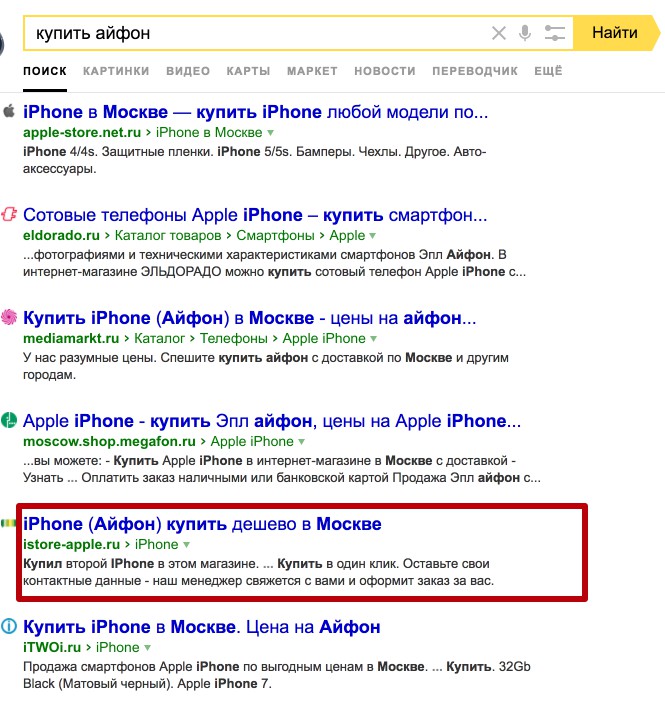Open the Маркет tab
Screen dimensions: 665x709
click(312, 71)
